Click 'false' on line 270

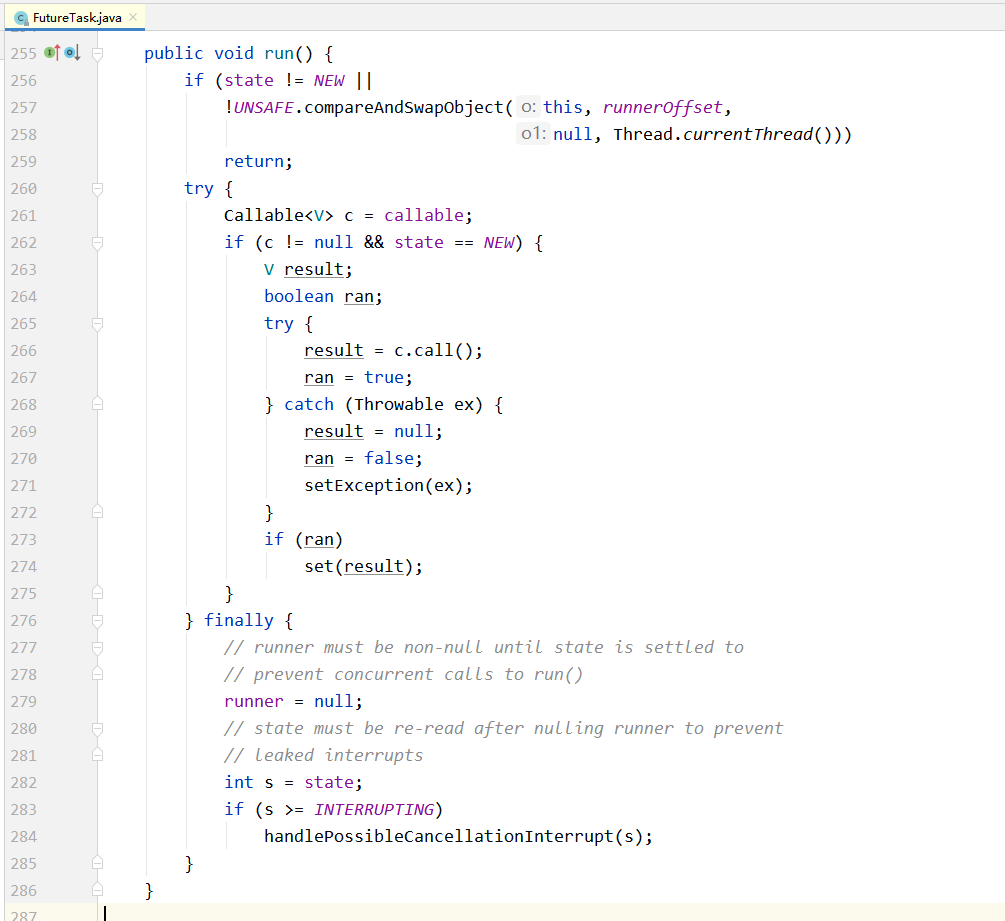coord(388,458)
